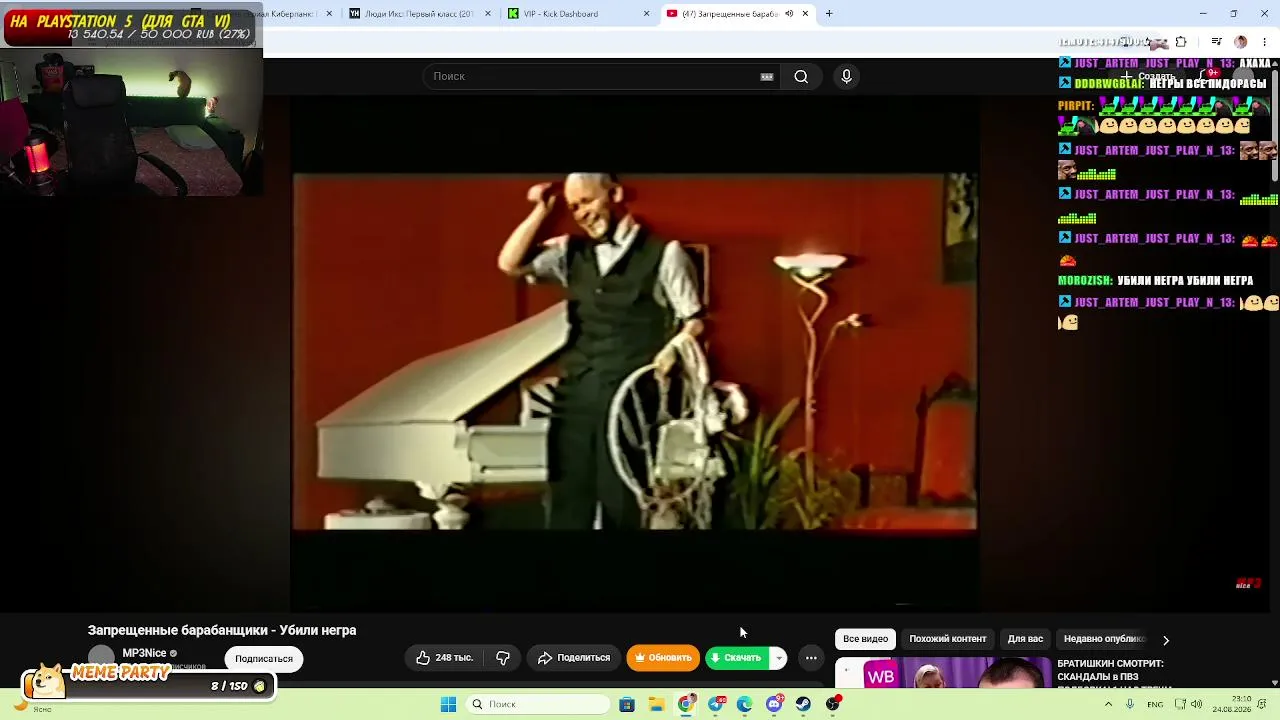Open the browser extensions puzzle icon

coord(1181,42)
